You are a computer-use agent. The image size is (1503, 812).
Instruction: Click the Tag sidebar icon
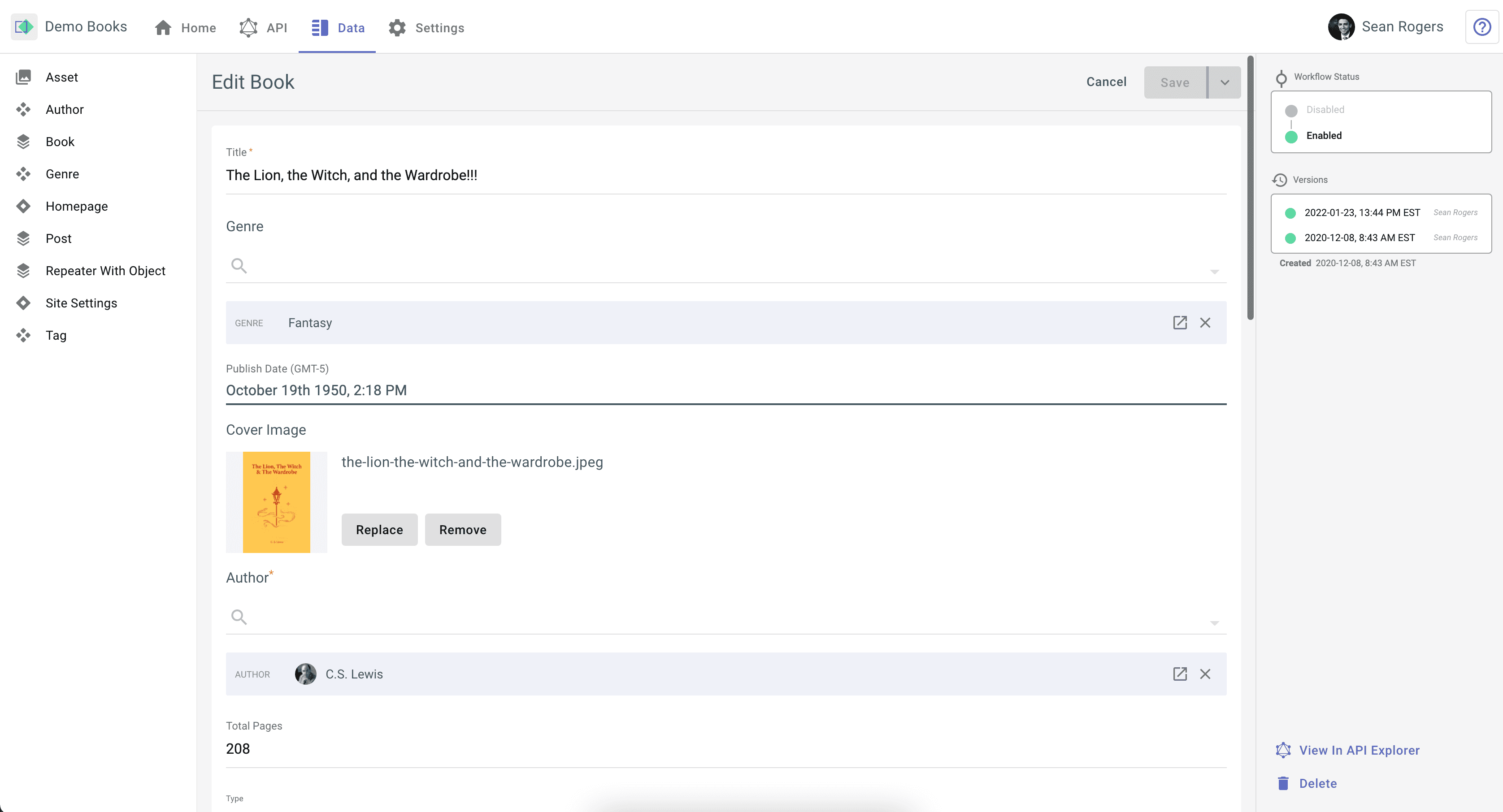click(x=23, y=335)
